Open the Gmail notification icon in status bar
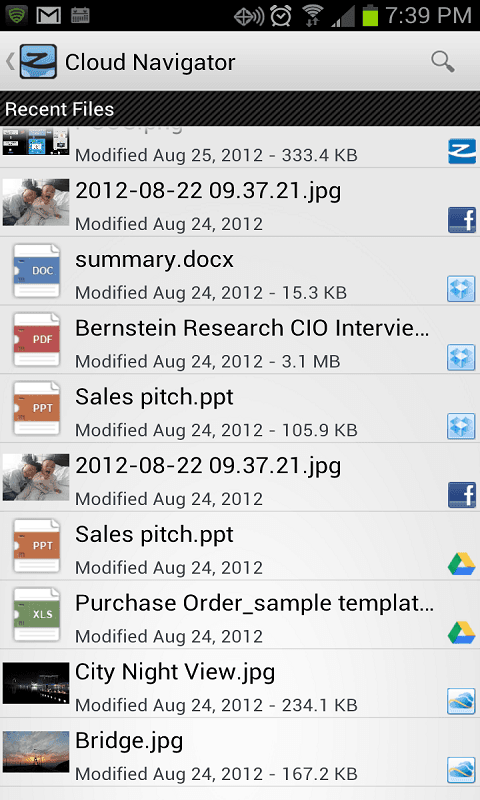Viewport: 480px width, 800px height. (x=49, y=15)
